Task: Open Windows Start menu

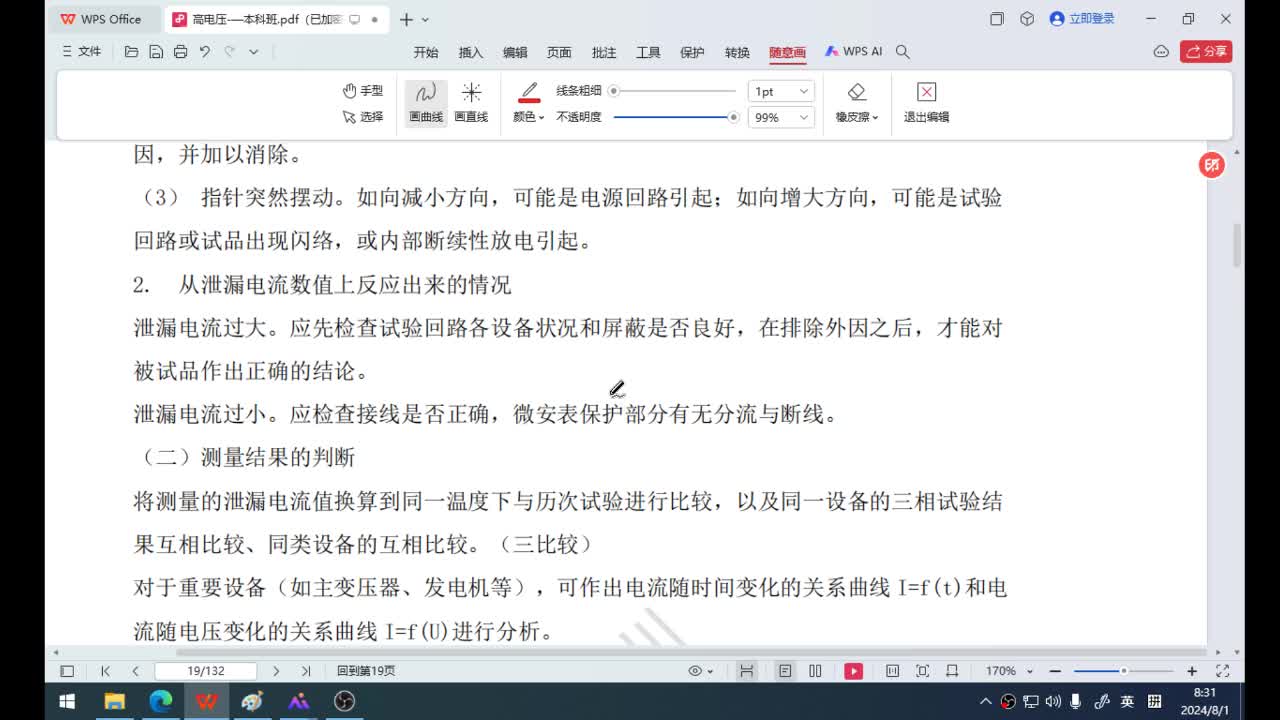Action: coord(67,701)
